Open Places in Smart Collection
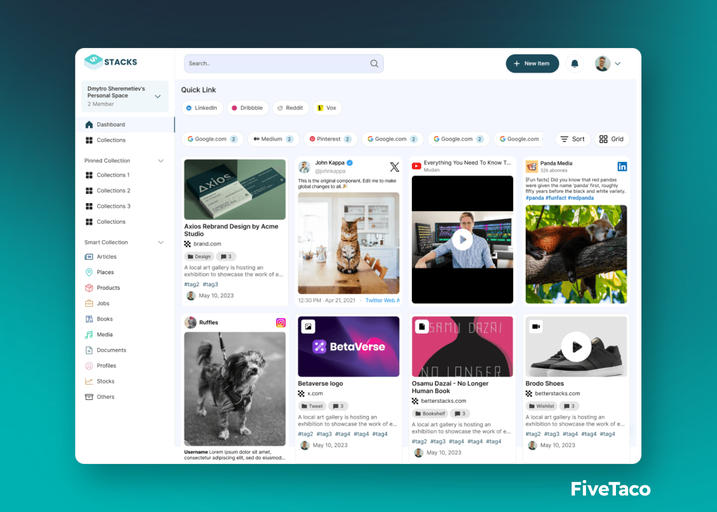Screen dimensions: 717x512 pyautogui.click(x=104, y=272)
